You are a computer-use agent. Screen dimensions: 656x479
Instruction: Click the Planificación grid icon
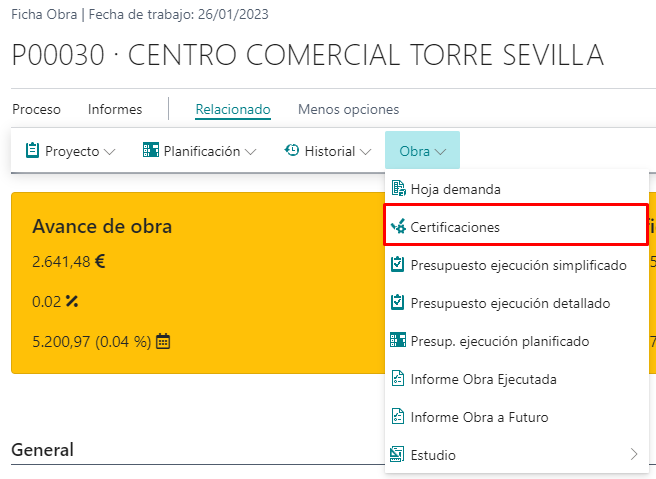click(x=151, y=150)
